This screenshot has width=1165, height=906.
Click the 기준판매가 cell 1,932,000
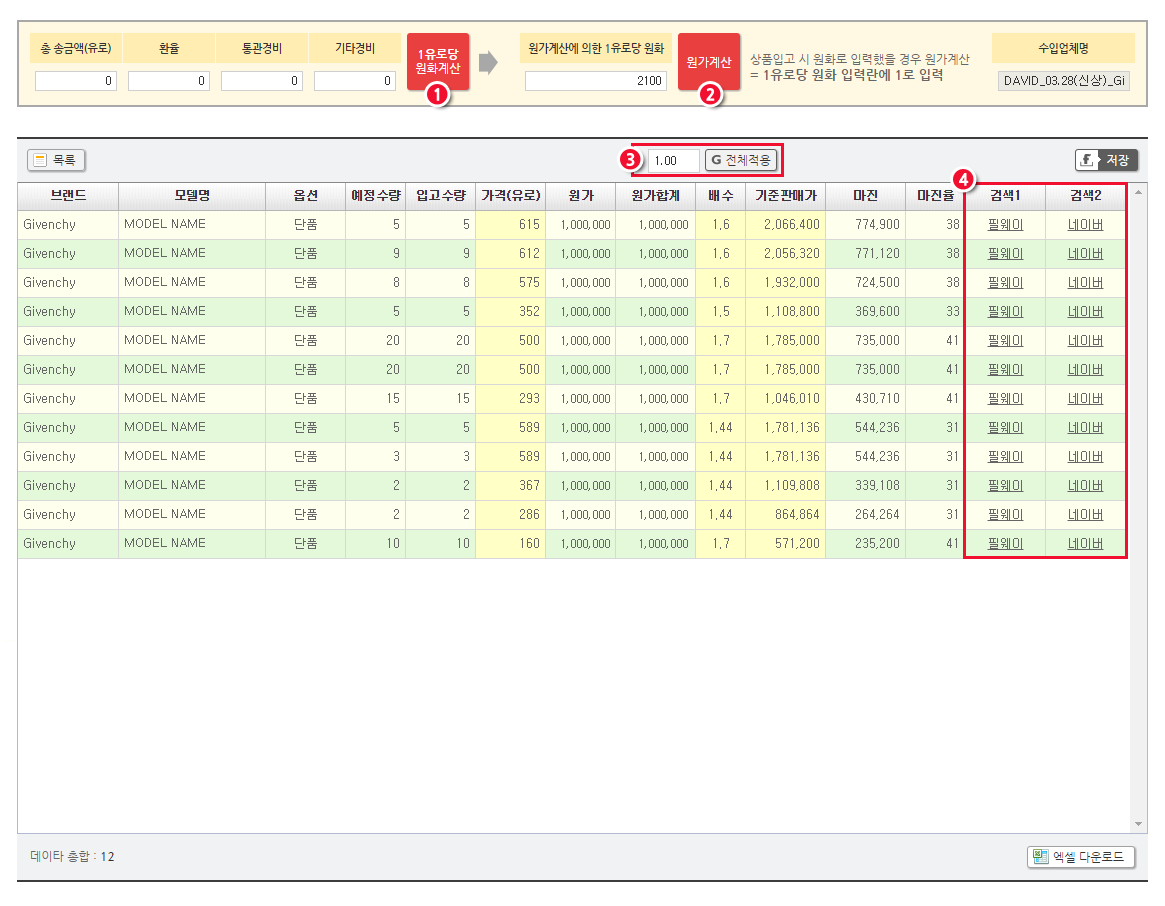point(785,282)
